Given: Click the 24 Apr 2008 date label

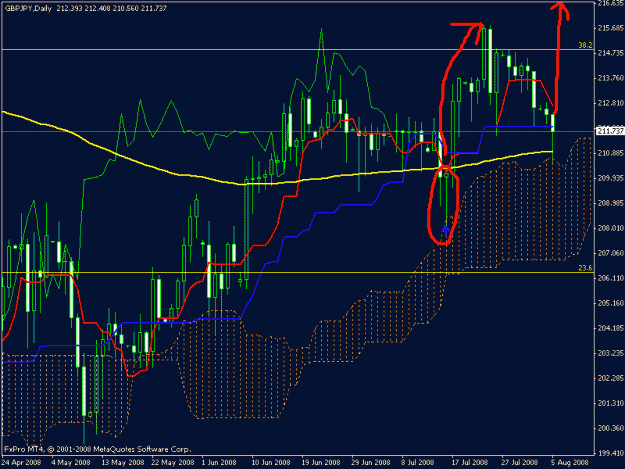Looking at the screenshot, I should point(22,463).
